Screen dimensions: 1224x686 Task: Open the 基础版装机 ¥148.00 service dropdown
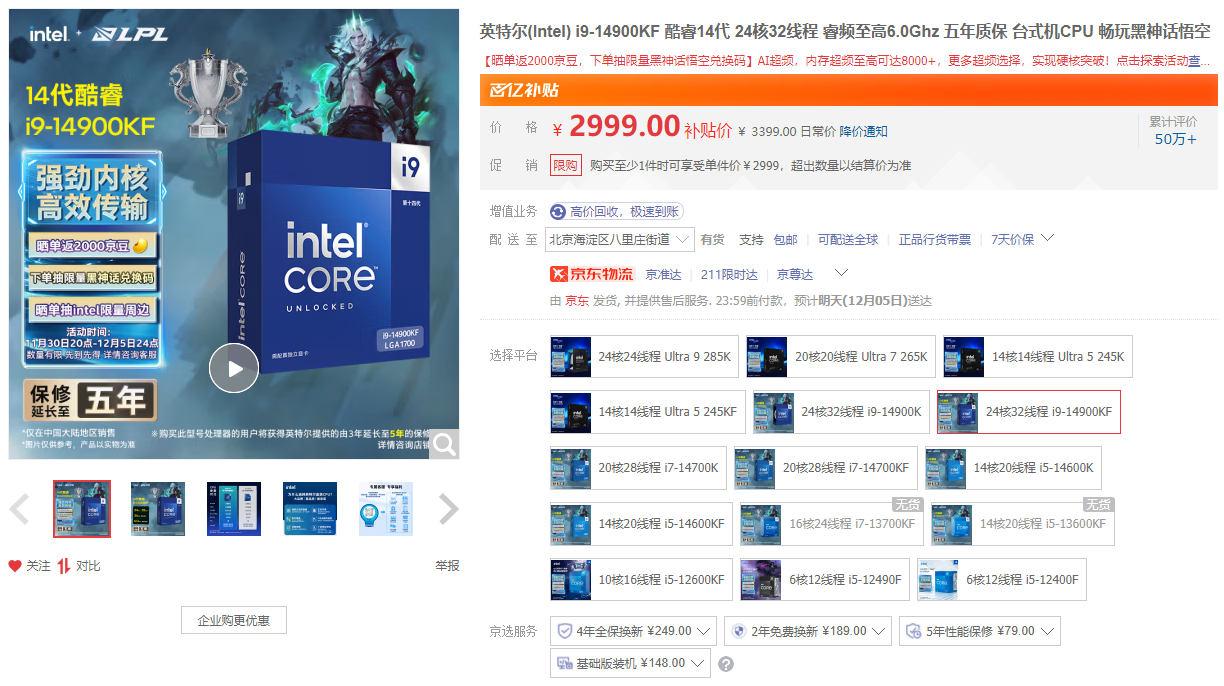630,663
